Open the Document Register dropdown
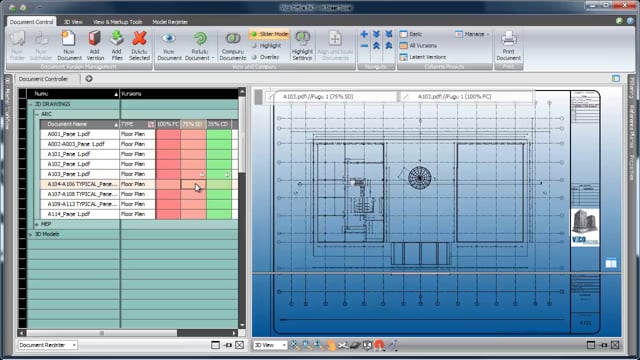Viewport: 640px width, 360px height. (x=47, y=345)
